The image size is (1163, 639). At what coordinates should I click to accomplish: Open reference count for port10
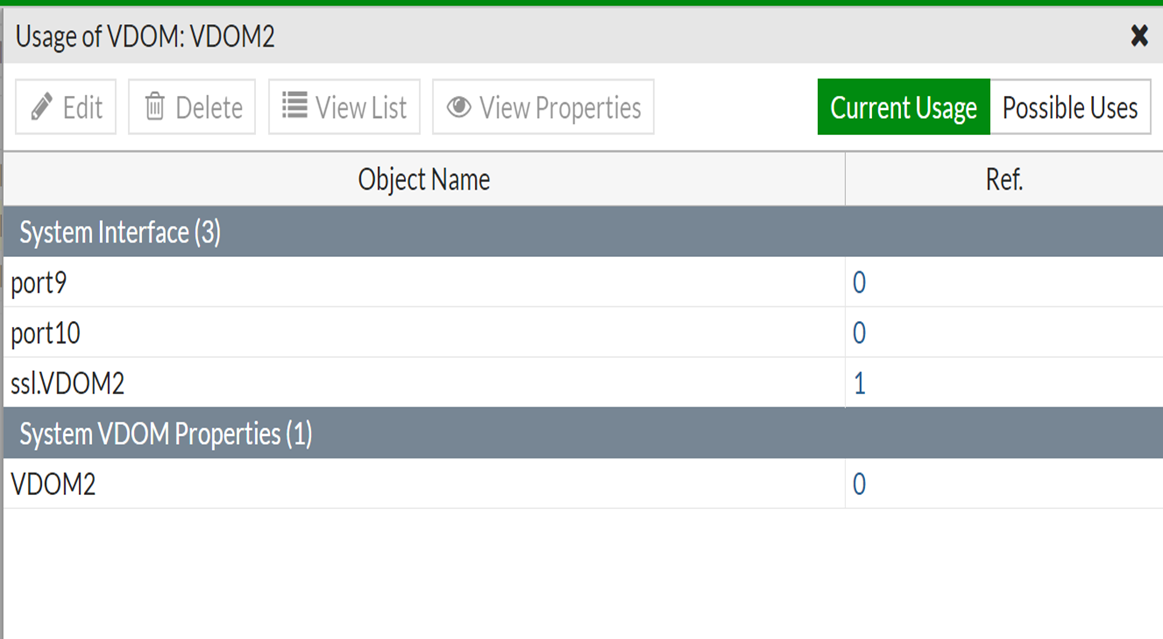[859, 333]
